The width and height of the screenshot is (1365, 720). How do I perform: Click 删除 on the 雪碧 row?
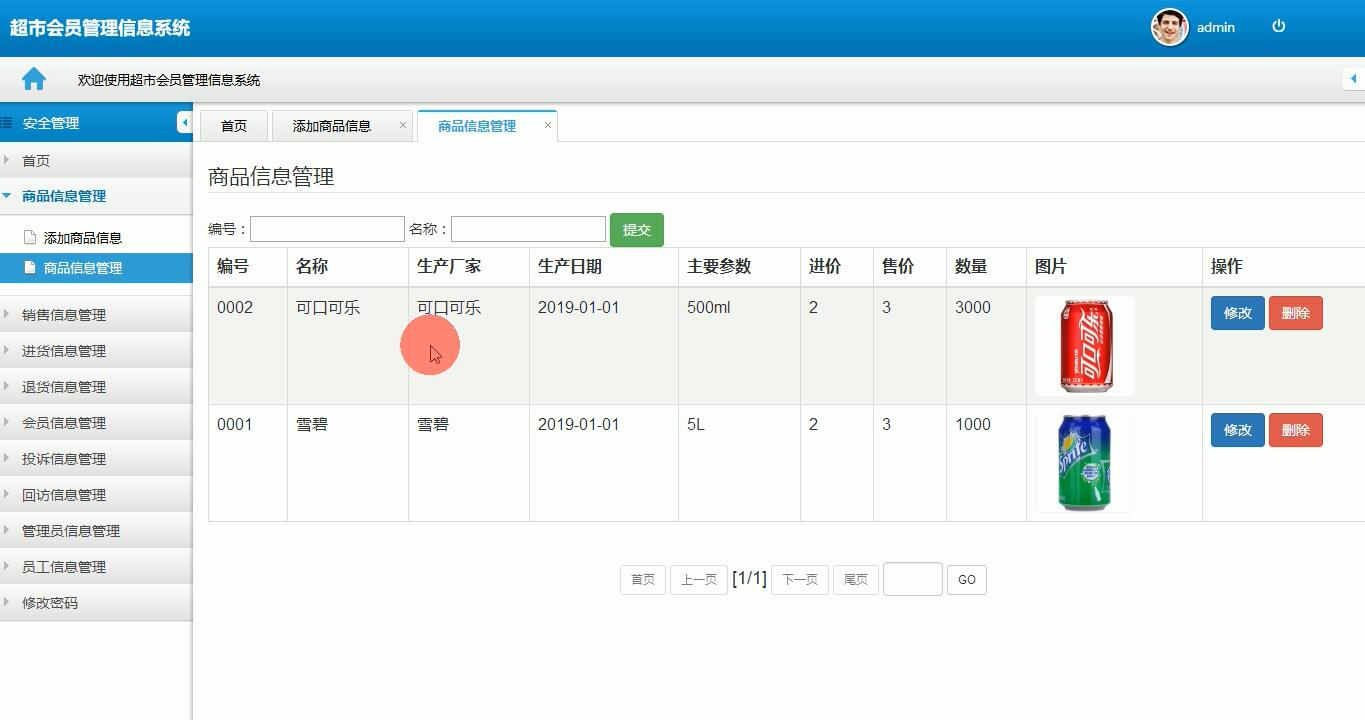[1295, 430]
